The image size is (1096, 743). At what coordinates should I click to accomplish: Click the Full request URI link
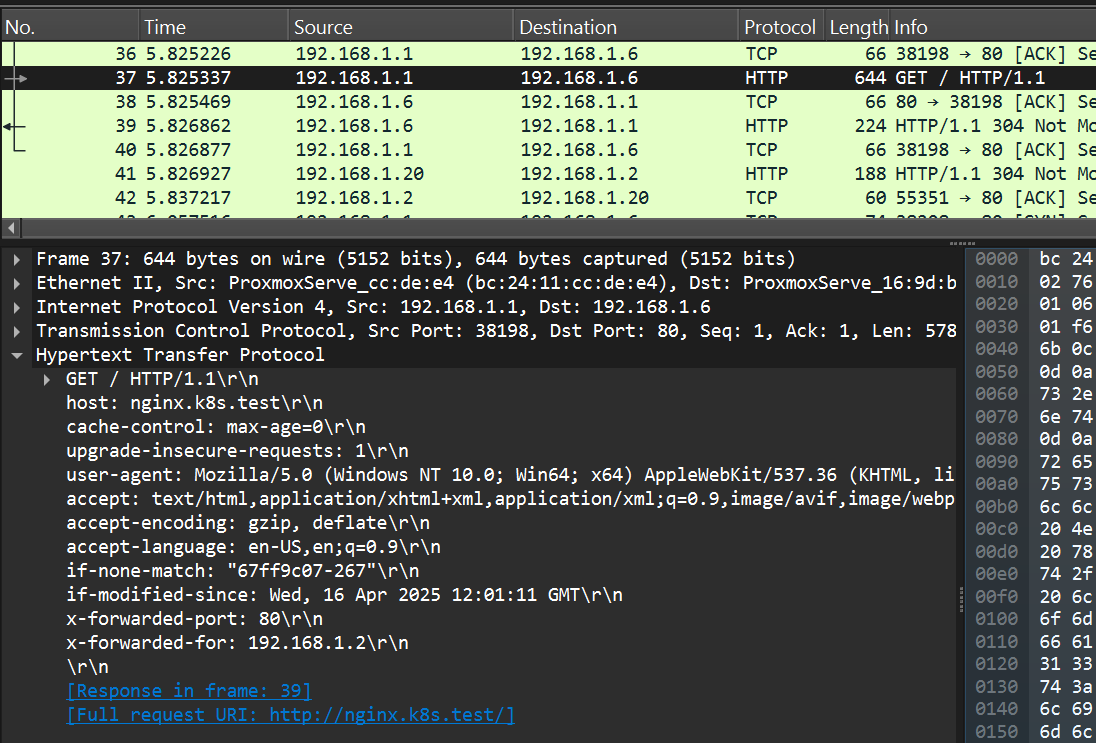click(290, 715)
